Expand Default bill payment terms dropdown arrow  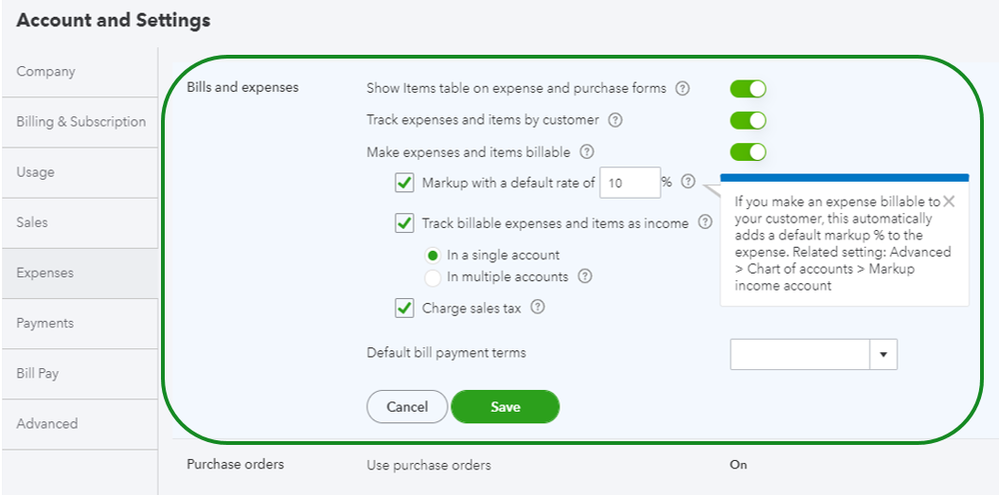884,354
